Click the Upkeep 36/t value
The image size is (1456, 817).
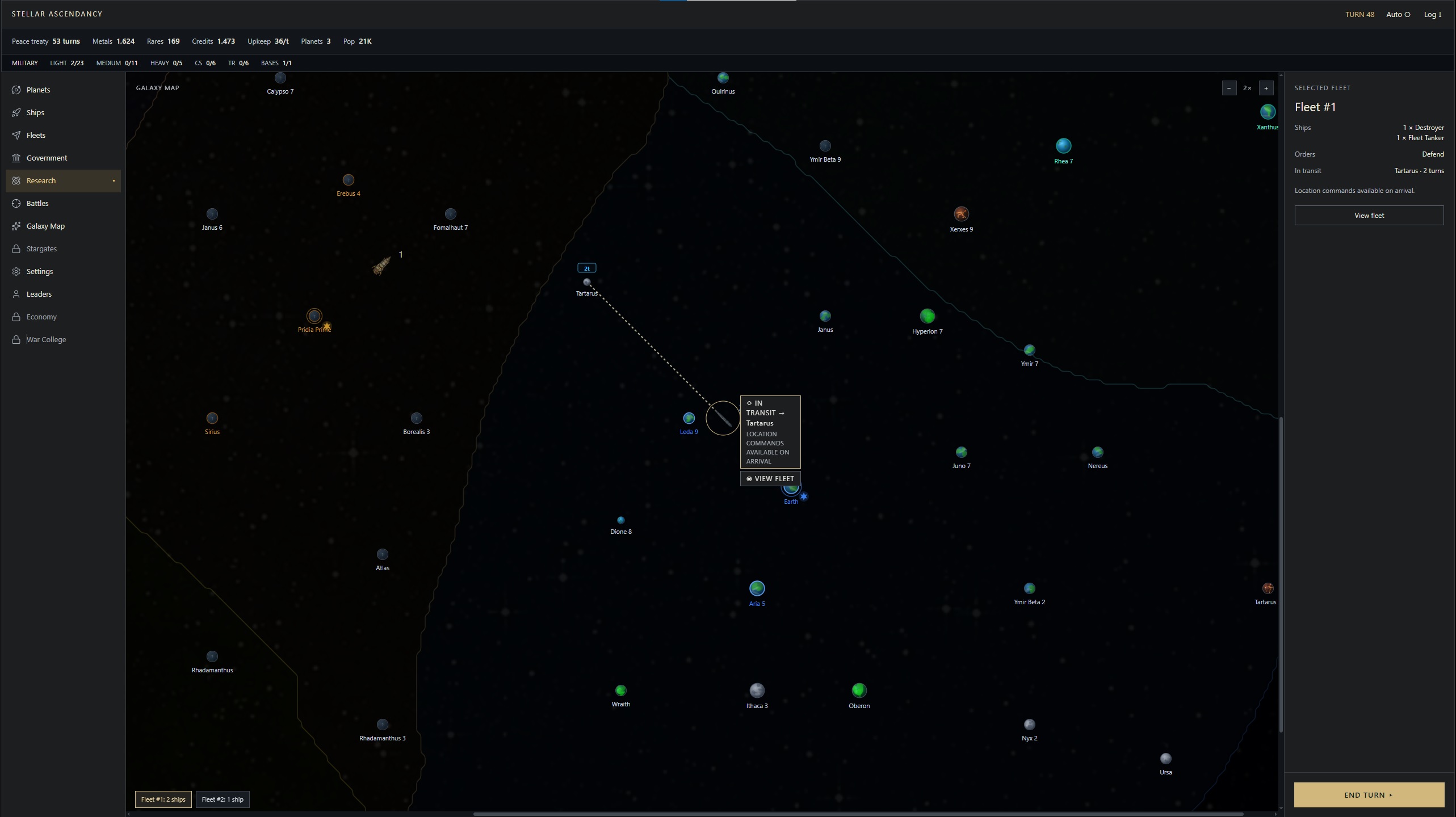(268, 41)
